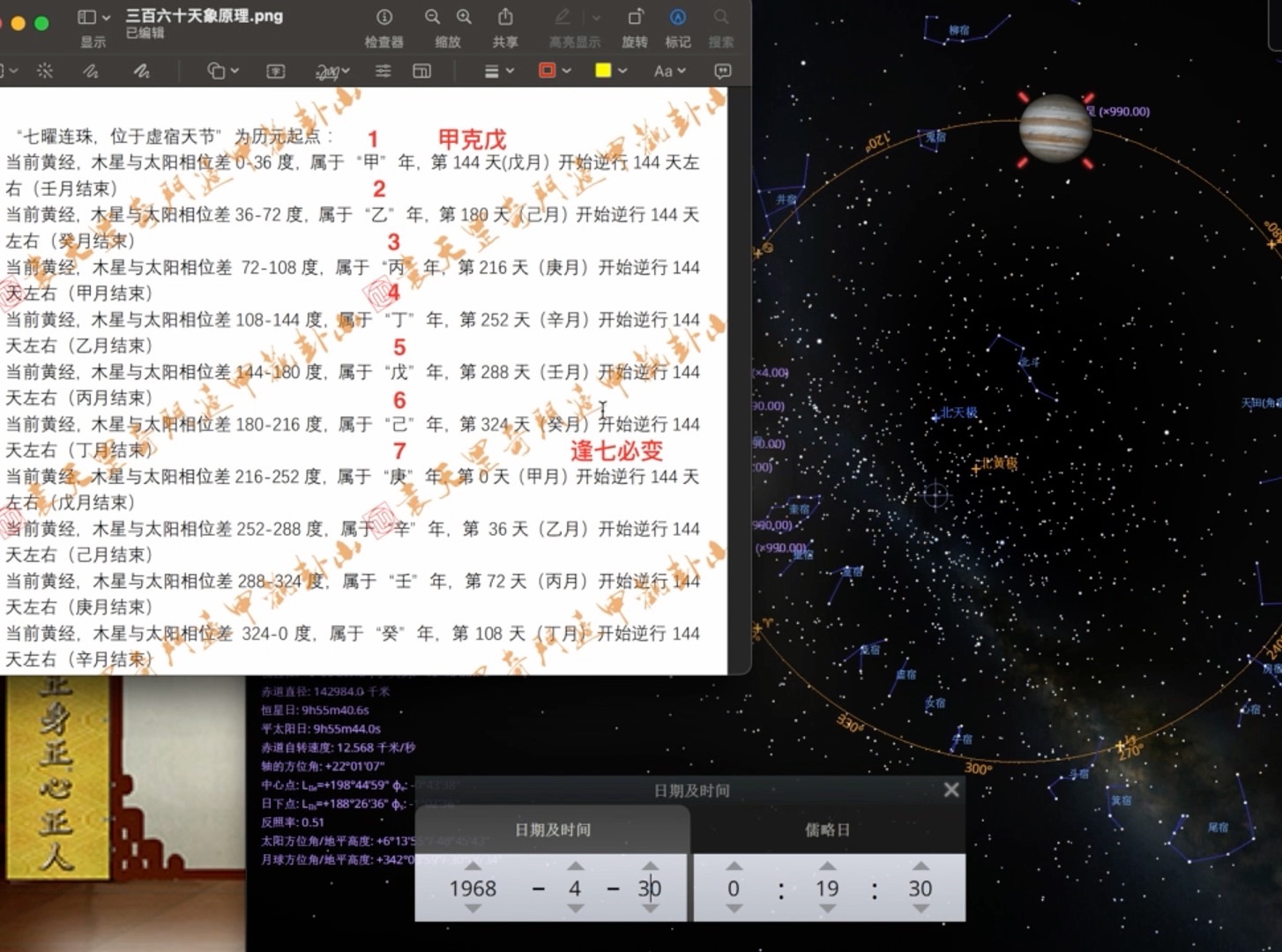
Task: Add a note with the annotation icon
Action: [723, 71]
